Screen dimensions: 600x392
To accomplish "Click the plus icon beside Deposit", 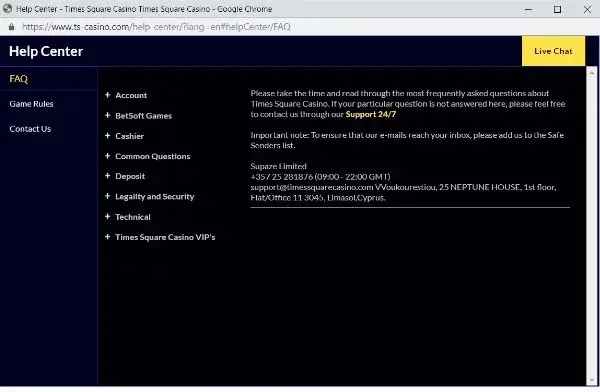I will [108, 176].
